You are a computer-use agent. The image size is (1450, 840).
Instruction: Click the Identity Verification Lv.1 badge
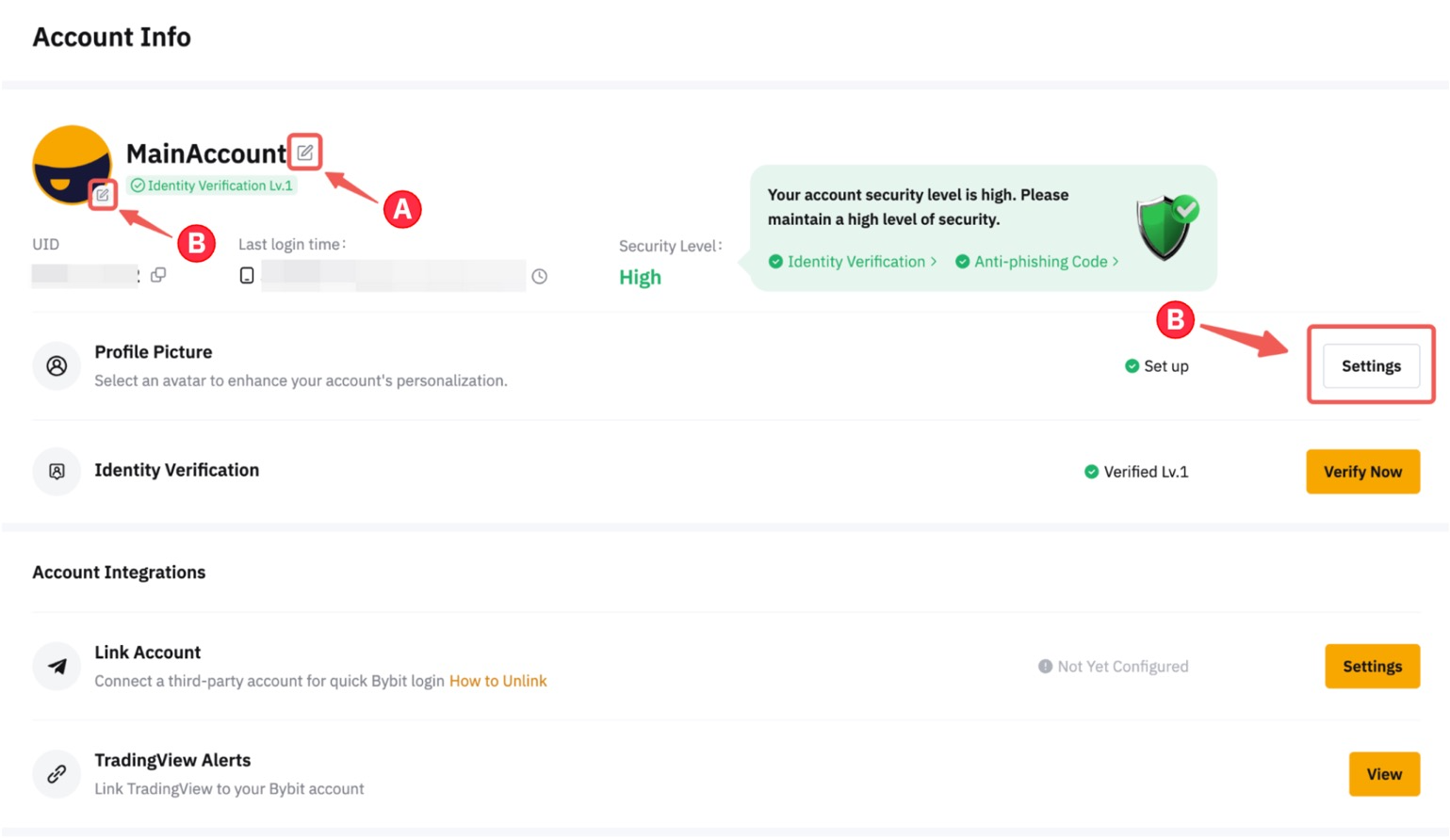pos(212,186)
